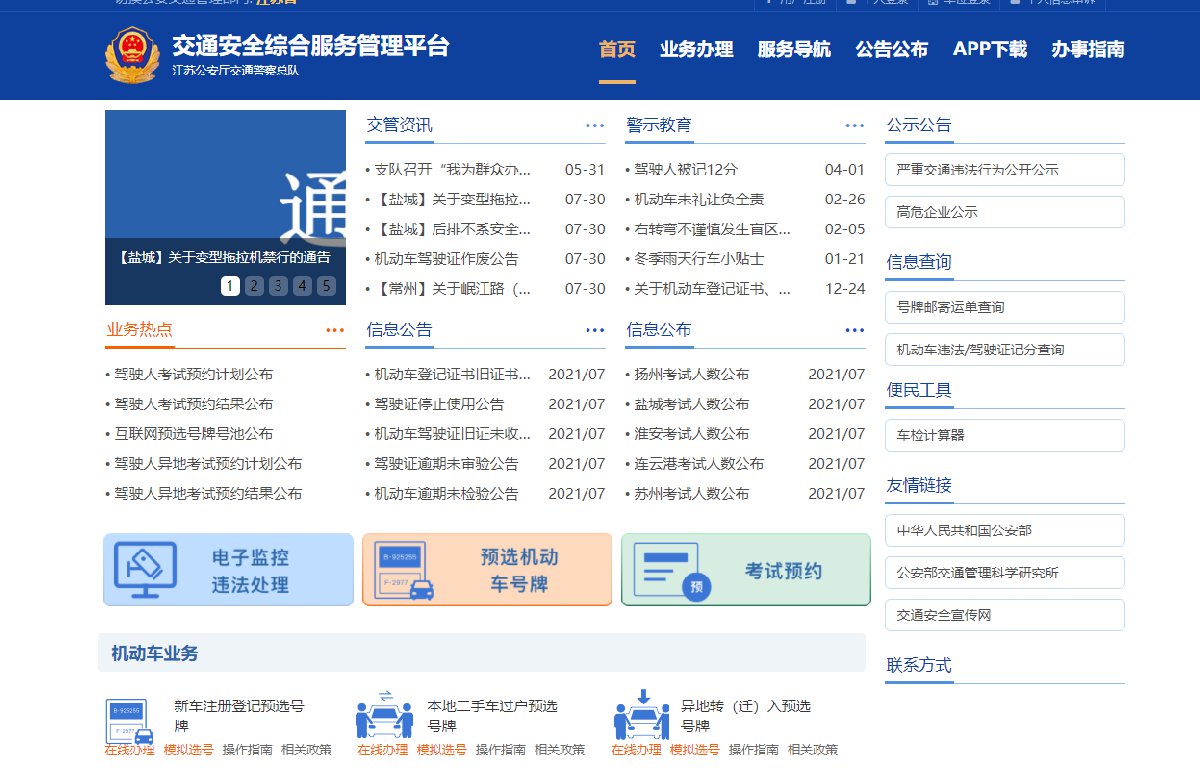The image size is (1200, 779).
Task: Click the 车检计算器 tool button
Action: coord(1004,436)
